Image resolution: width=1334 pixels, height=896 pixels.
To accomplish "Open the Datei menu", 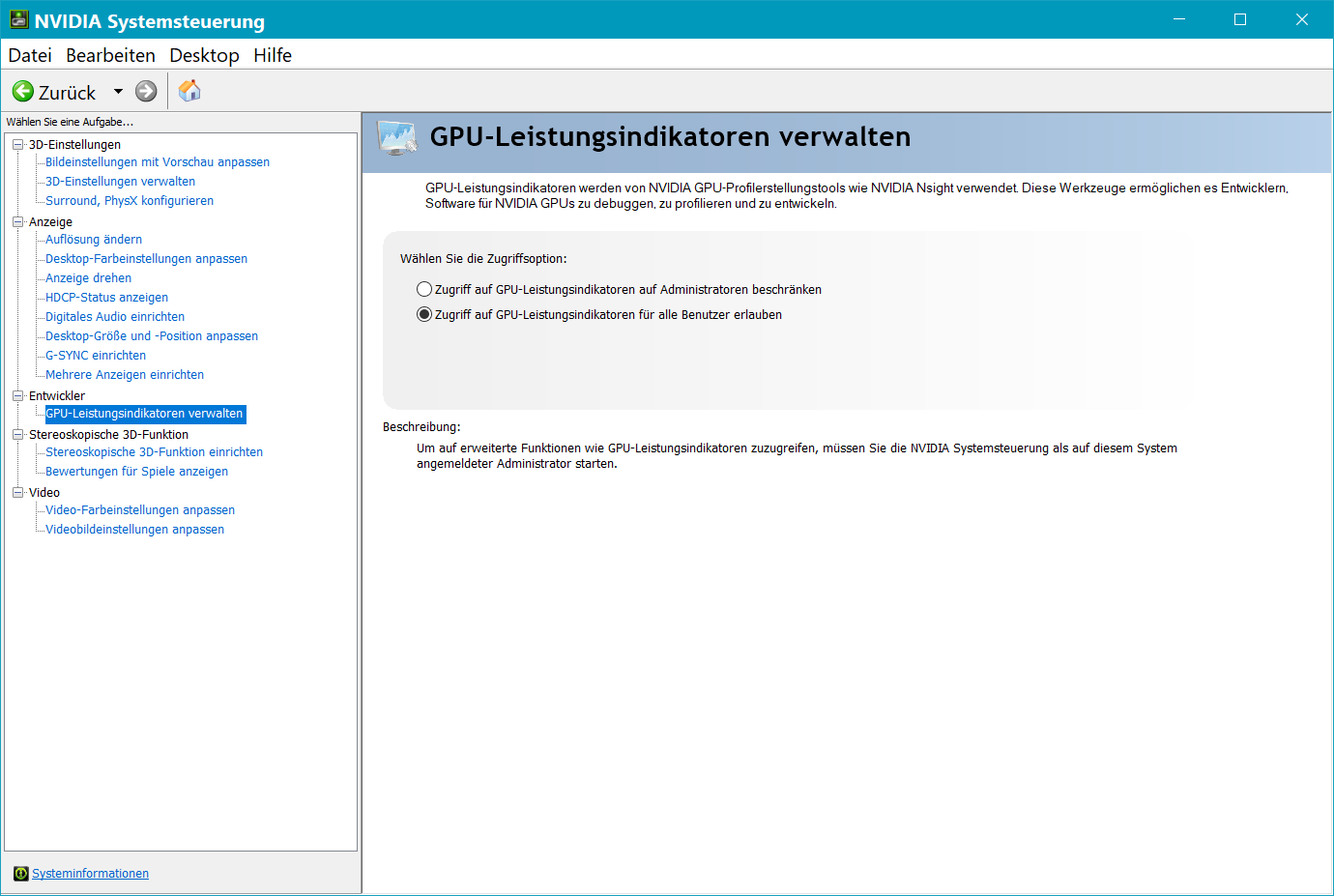I will (x=30, y=55).
